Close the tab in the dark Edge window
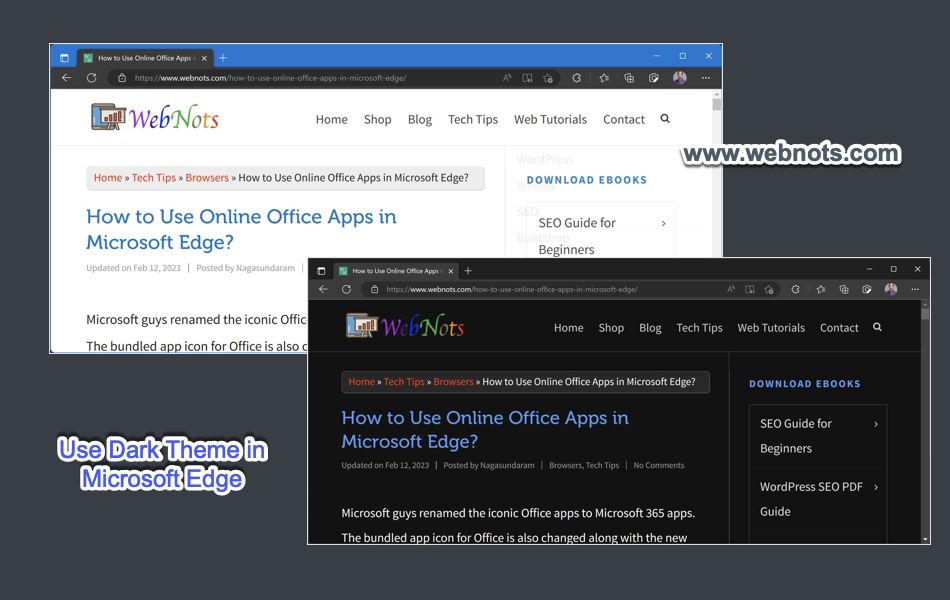Screen dimensions: 950x600 click(x=450, y=271)
